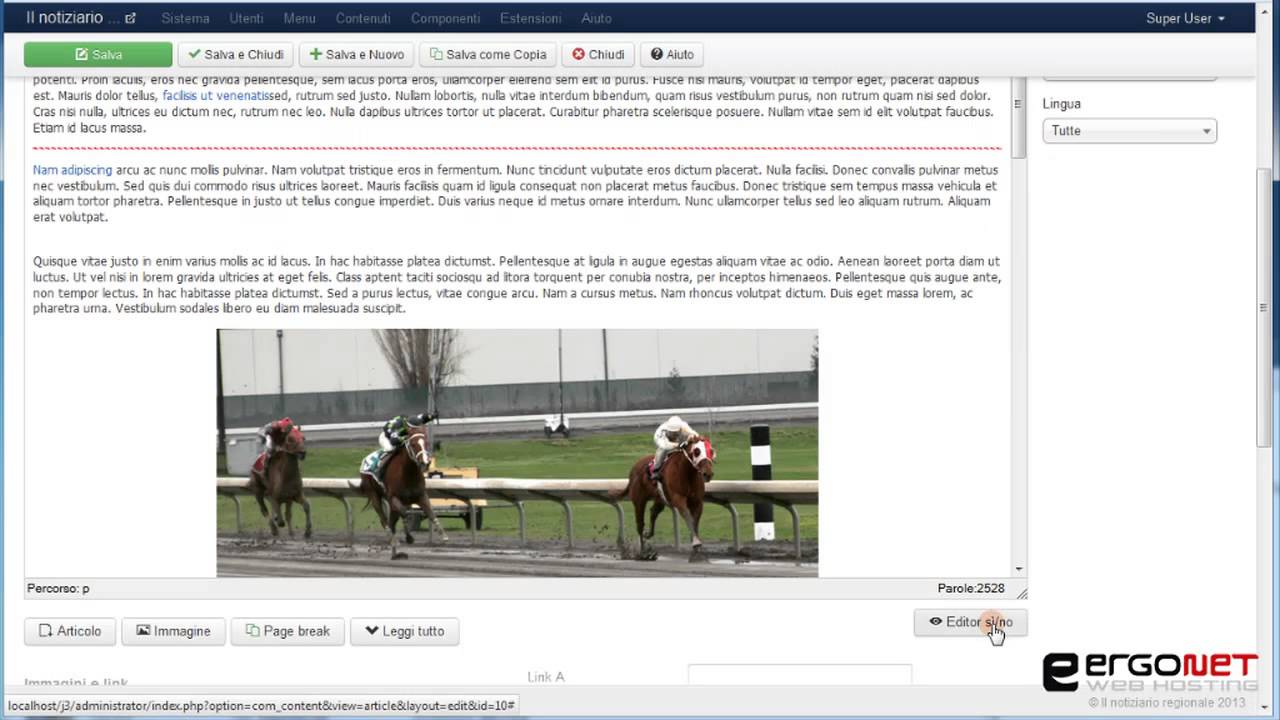
Task: Click the 'Percorso: p' path element
Action: 58,589
